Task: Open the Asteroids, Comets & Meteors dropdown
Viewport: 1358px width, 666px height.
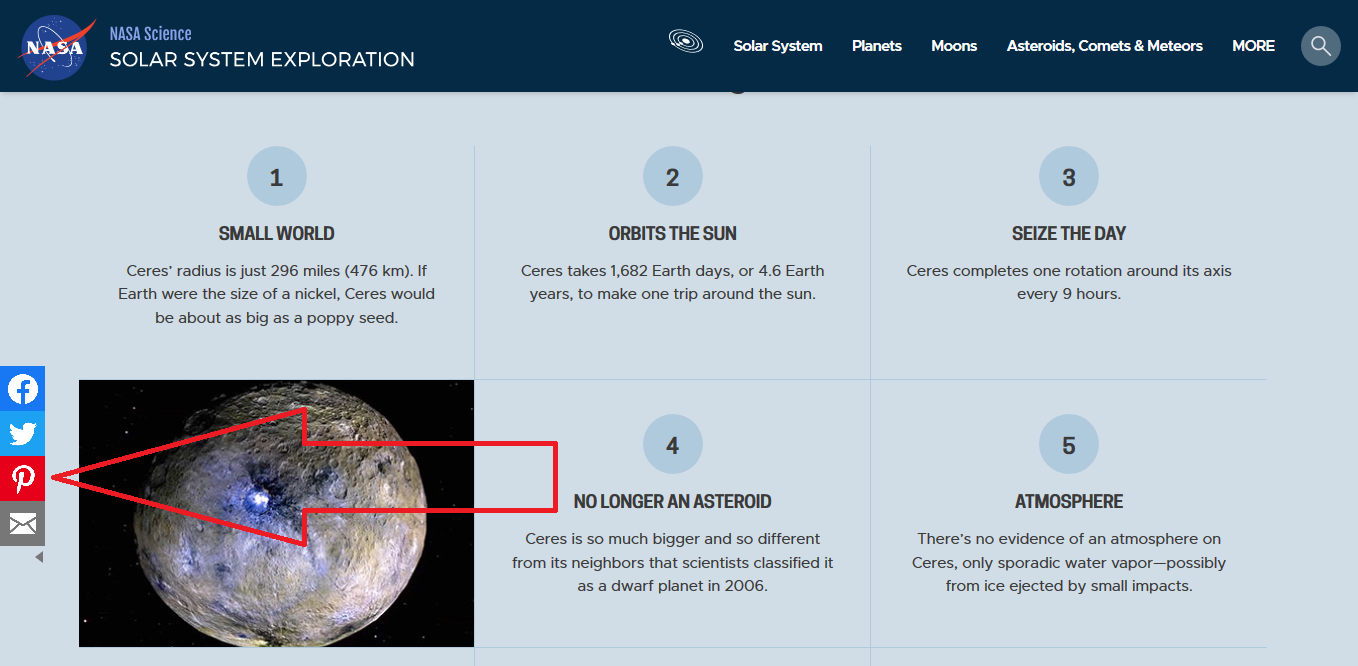Action: coord(1104,46)
